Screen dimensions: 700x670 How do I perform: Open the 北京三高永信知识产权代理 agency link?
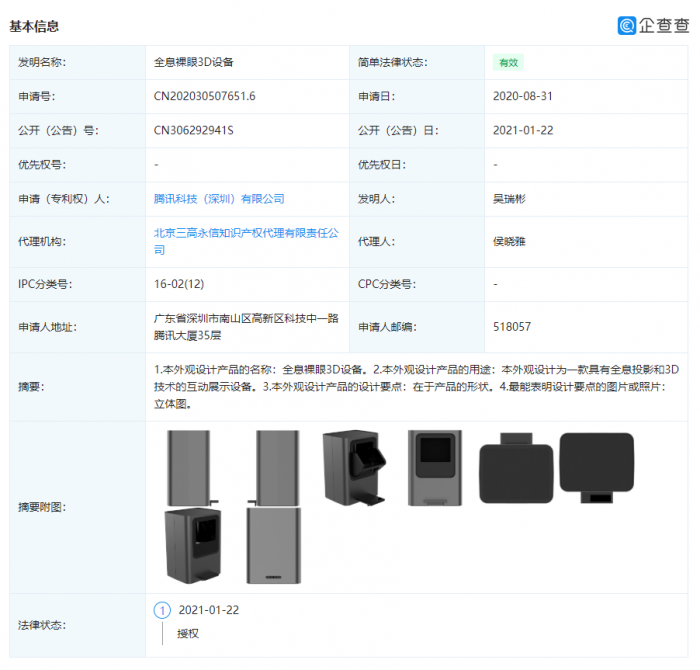click(x=245, y=233)
